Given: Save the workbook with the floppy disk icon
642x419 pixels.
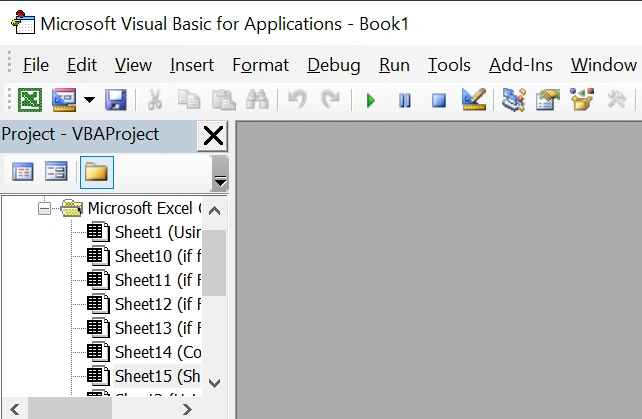Looking at the screenshot, I should coord(115,100).
